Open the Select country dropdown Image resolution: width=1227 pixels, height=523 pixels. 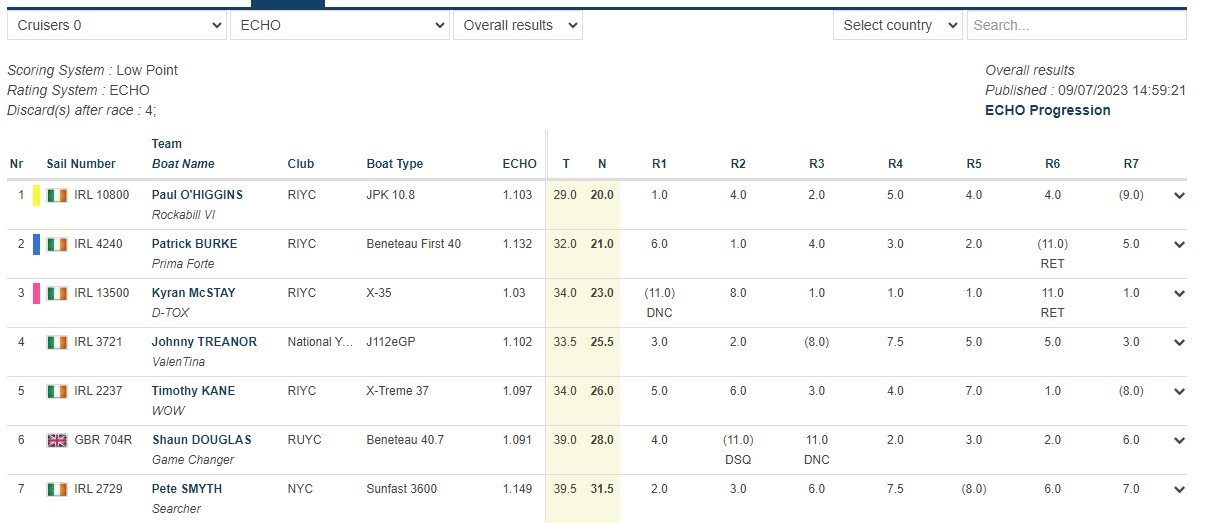897,25
